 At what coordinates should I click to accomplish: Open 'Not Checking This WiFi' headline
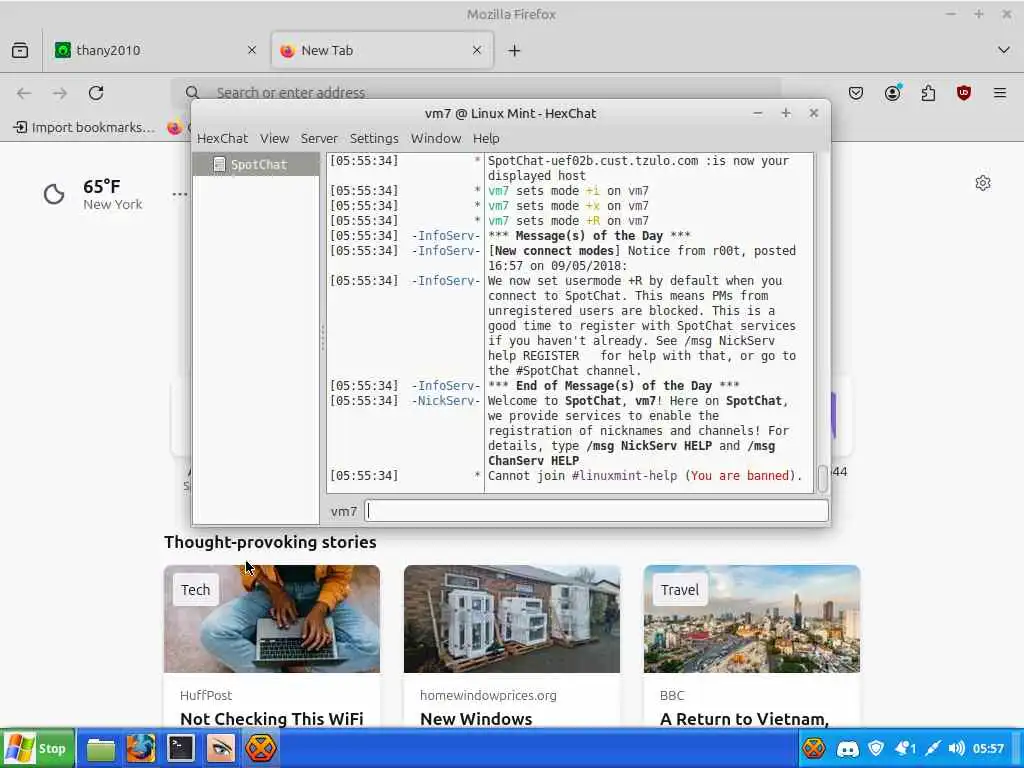pos(272,718)
